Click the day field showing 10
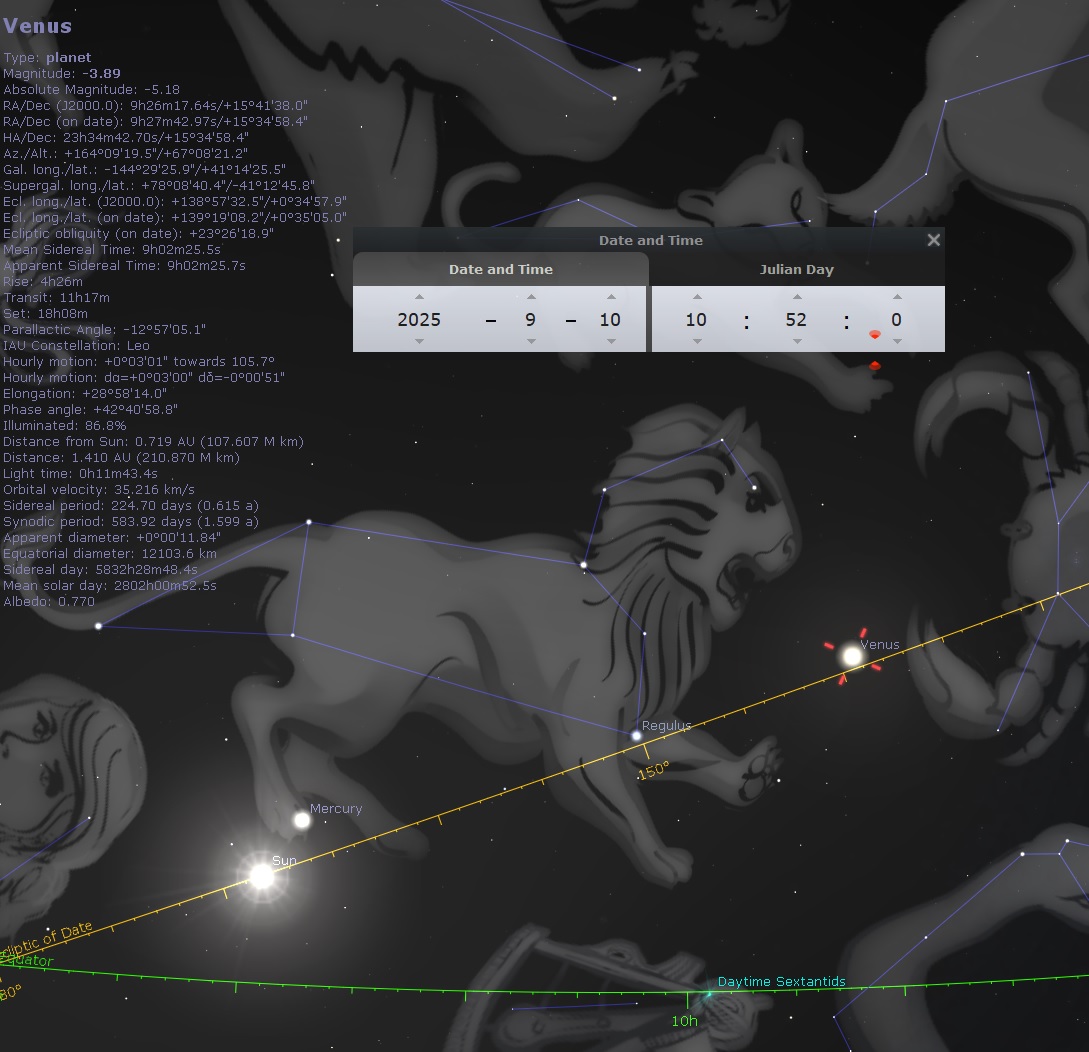Viewport: 1089px width, 1052px height. pos(610,319)
